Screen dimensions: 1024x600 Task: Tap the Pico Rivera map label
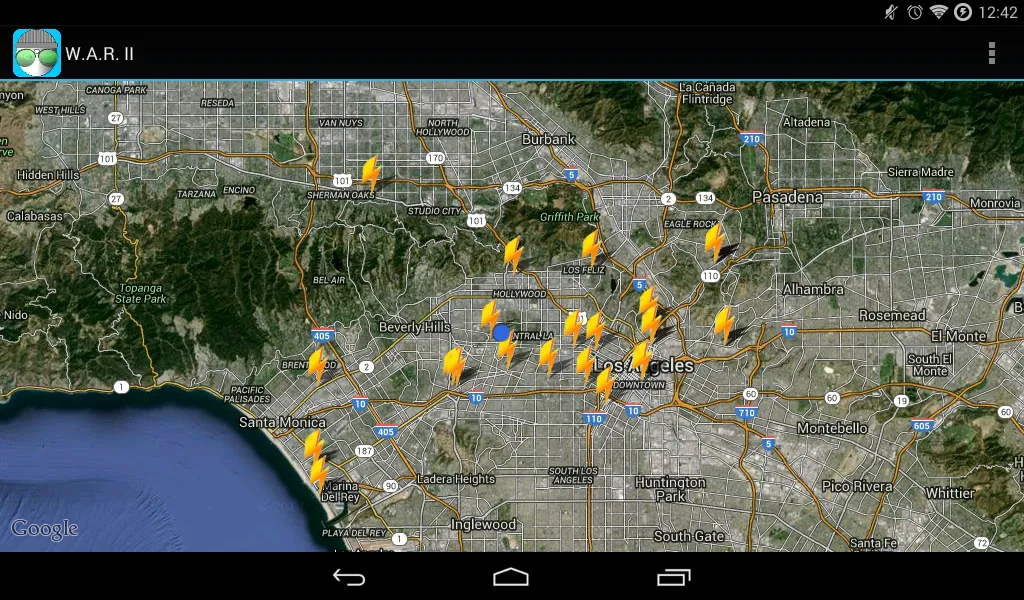pyautogui.click(x=857, y=486)
